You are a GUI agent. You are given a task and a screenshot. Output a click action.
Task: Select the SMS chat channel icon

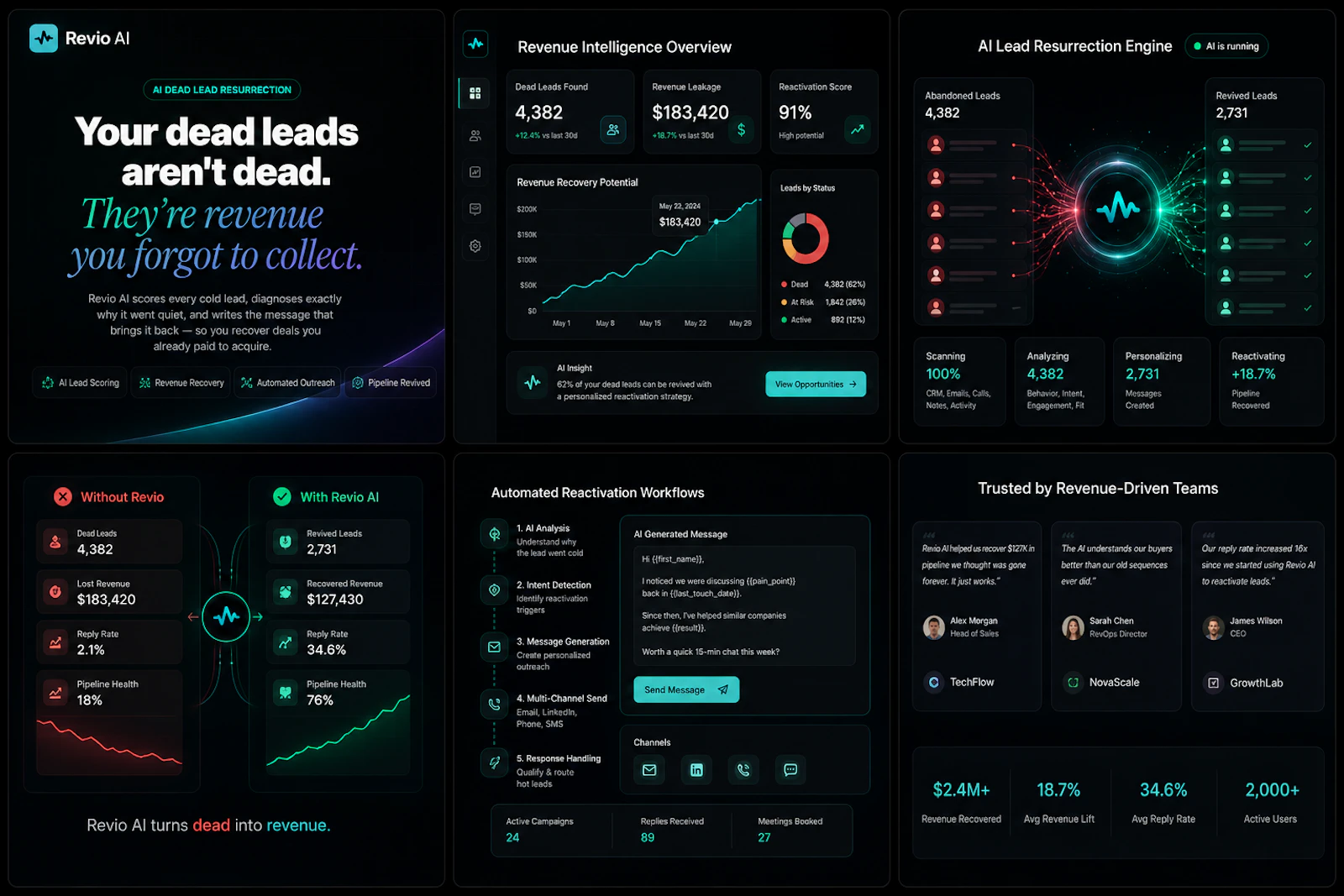790,769
